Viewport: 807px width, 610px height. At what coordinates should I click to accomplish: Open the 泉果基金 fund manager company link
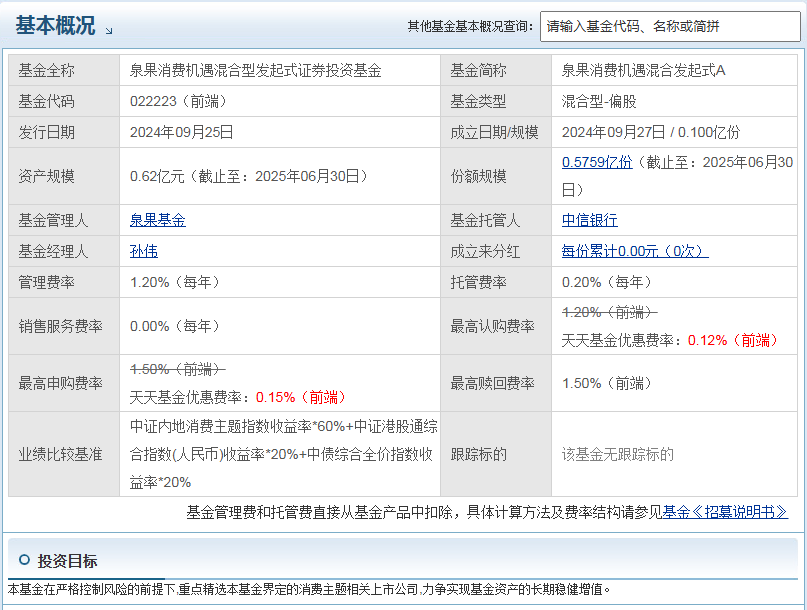coord(157,220)
